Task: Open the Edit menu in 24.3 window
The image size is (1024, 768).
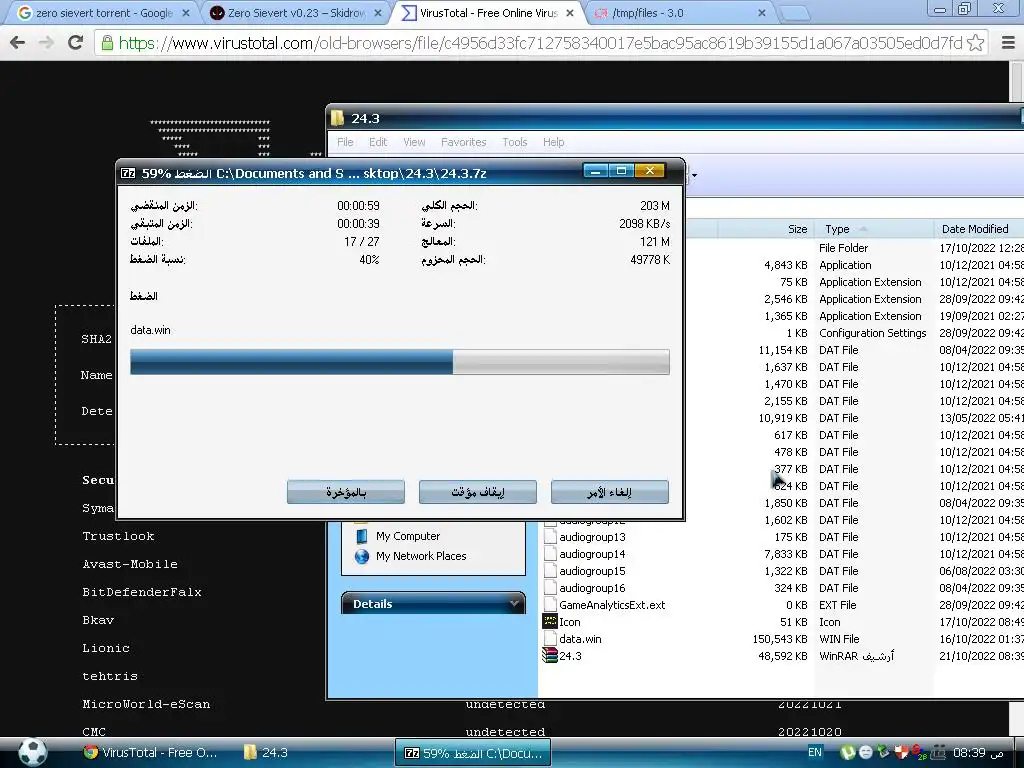Action: tap(377, 142)
